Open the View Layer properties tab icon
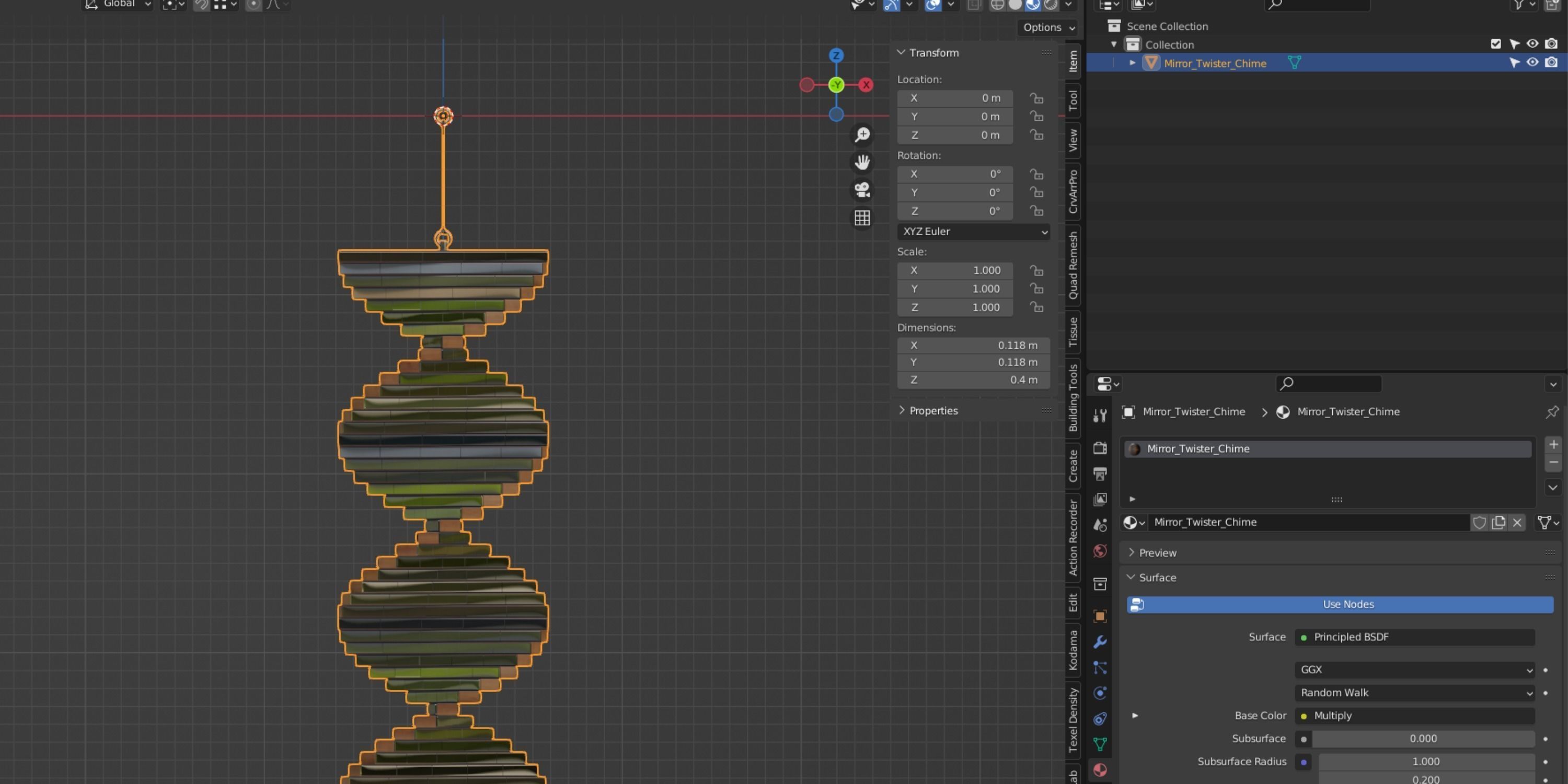Screen dimensions: 1568x784 click(x=1099, y=499)
